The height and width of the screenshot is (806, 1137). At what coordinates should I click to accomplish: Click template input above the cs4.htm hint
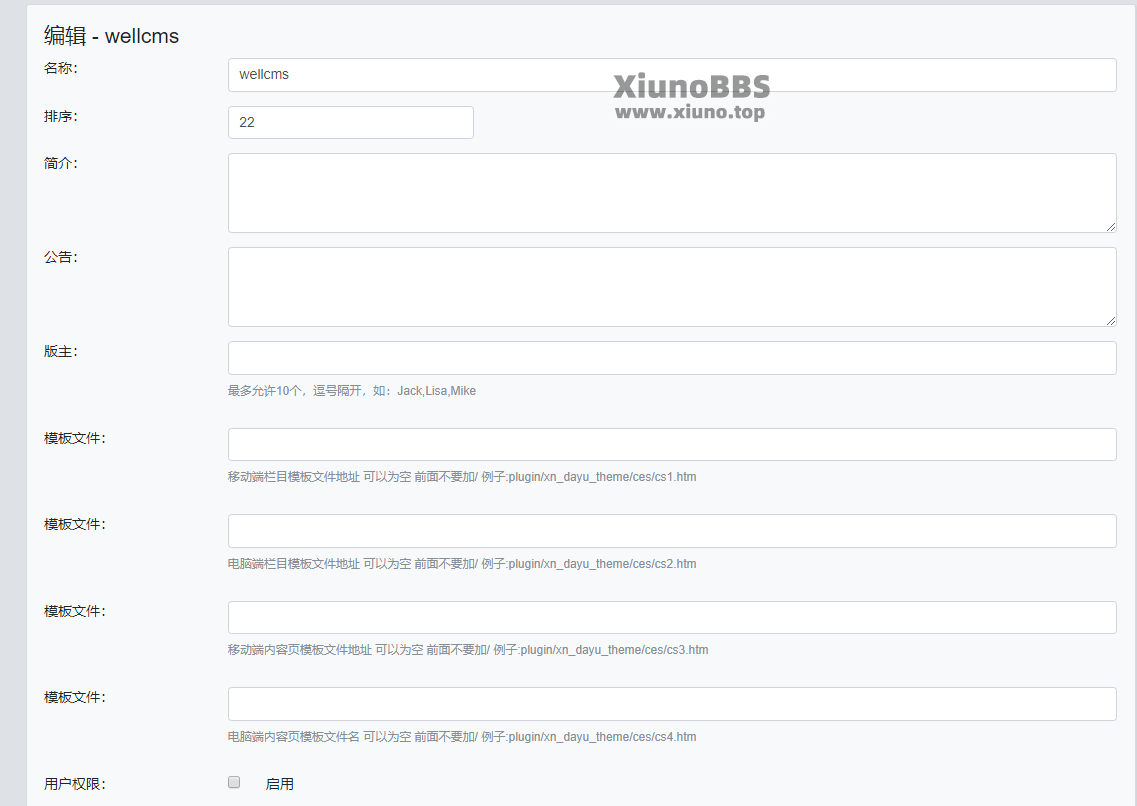670,704
